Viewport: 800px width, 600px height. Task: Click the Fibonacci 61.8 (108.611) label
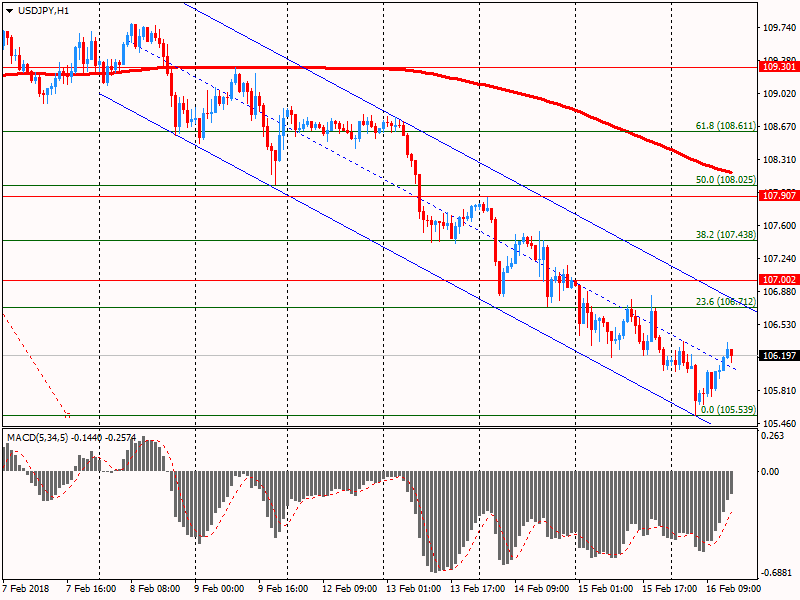[726, 126]
